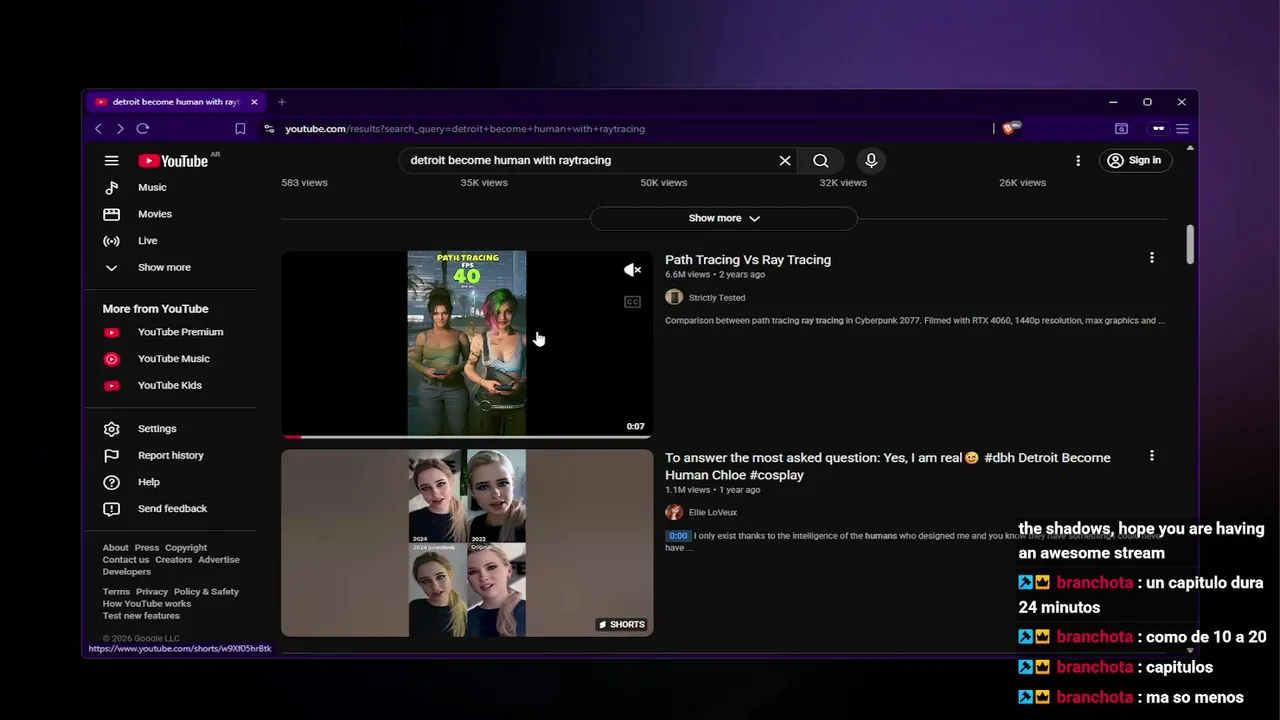Click the Privacy footer link
Screen dimensions: 1280x720
pos(152,592)
